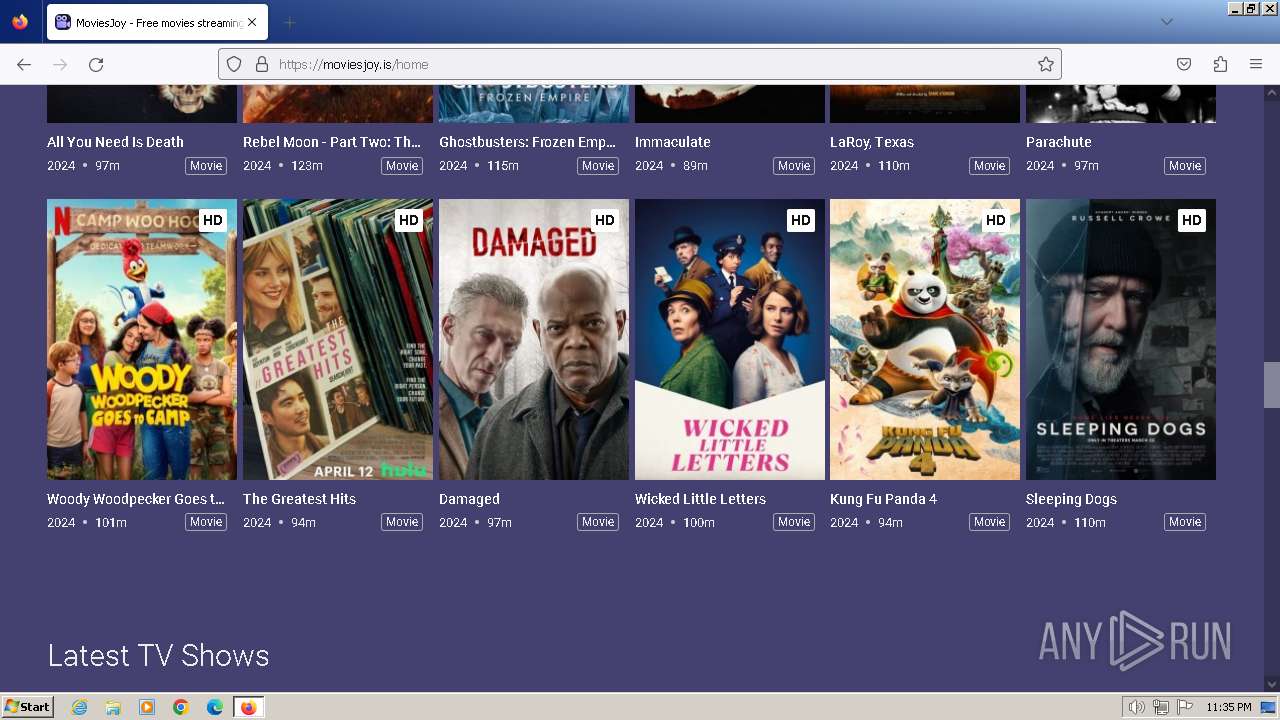Viewport: 1280px width, 720px height.
Task: Click the scrollbar down arrow
Action: (x=1271, y=684)
